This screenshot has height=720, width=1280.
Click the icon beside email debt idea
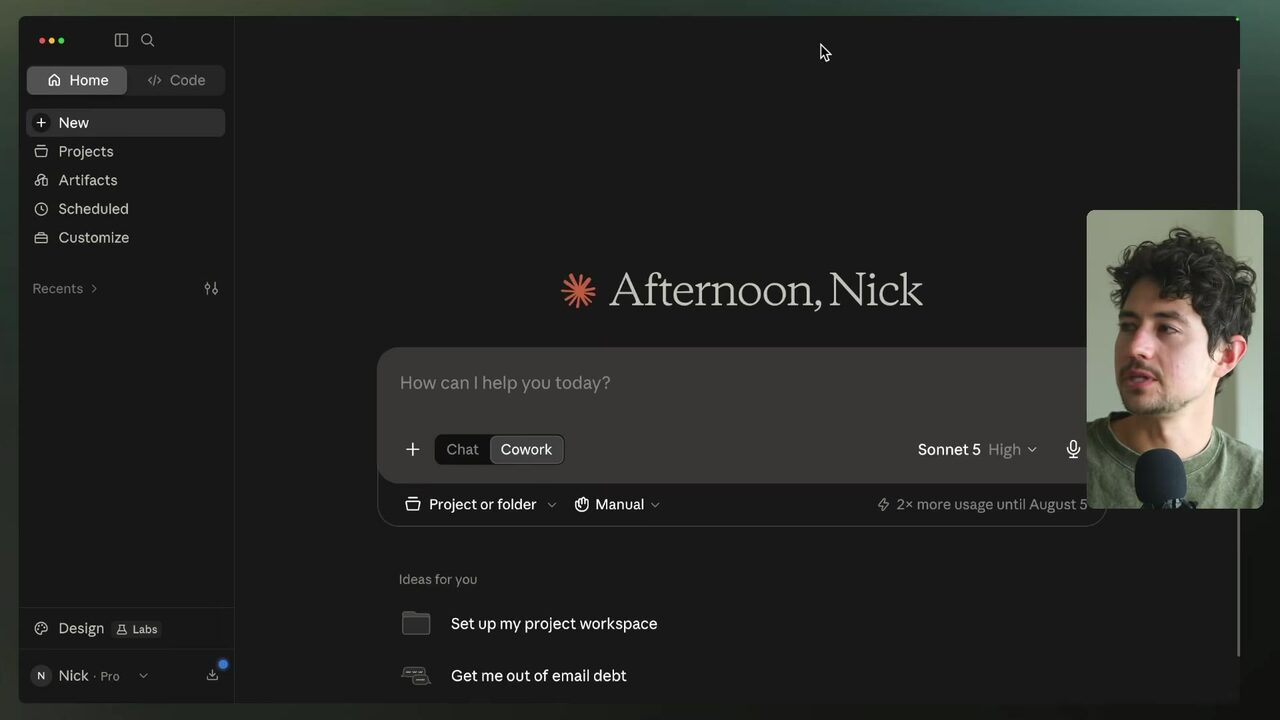coord(416,675)
